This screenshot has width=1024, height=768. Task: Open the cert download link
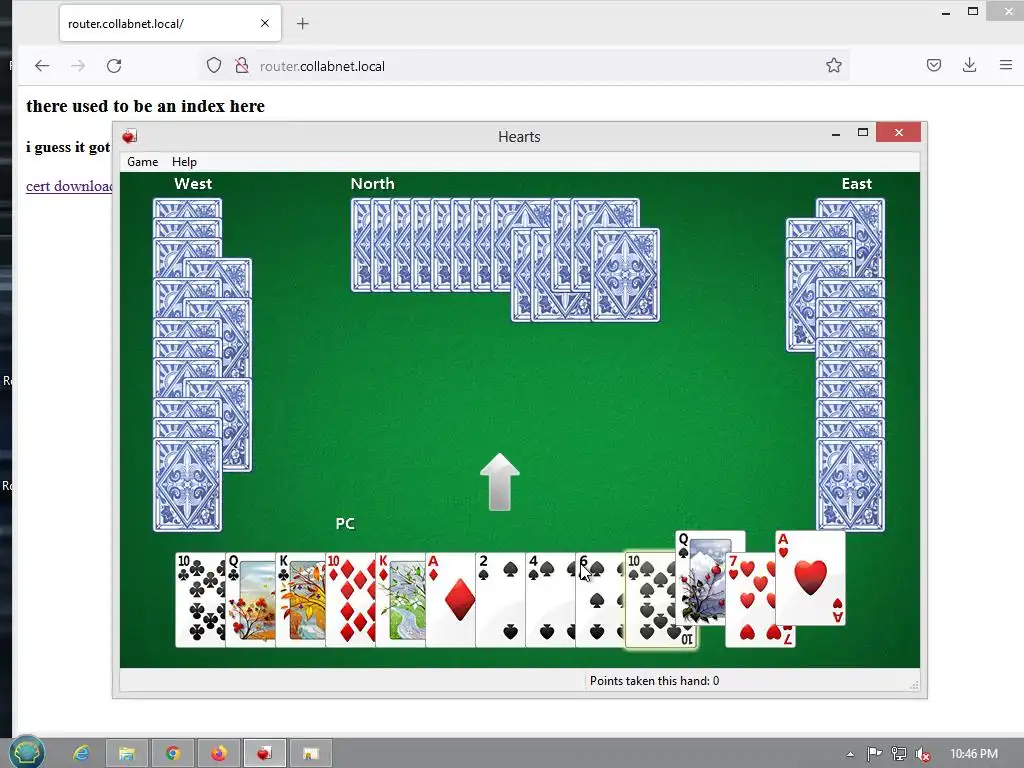click(x=69, y=186)
